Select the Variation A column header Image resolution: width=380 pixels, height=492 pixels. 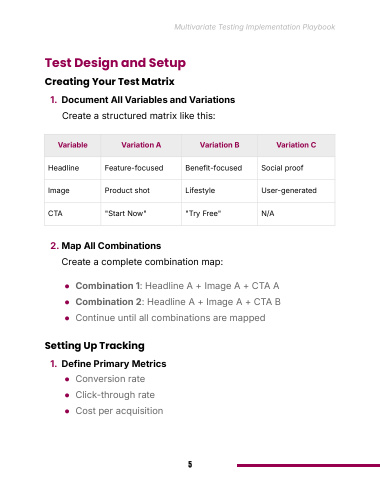coord(141,145)
